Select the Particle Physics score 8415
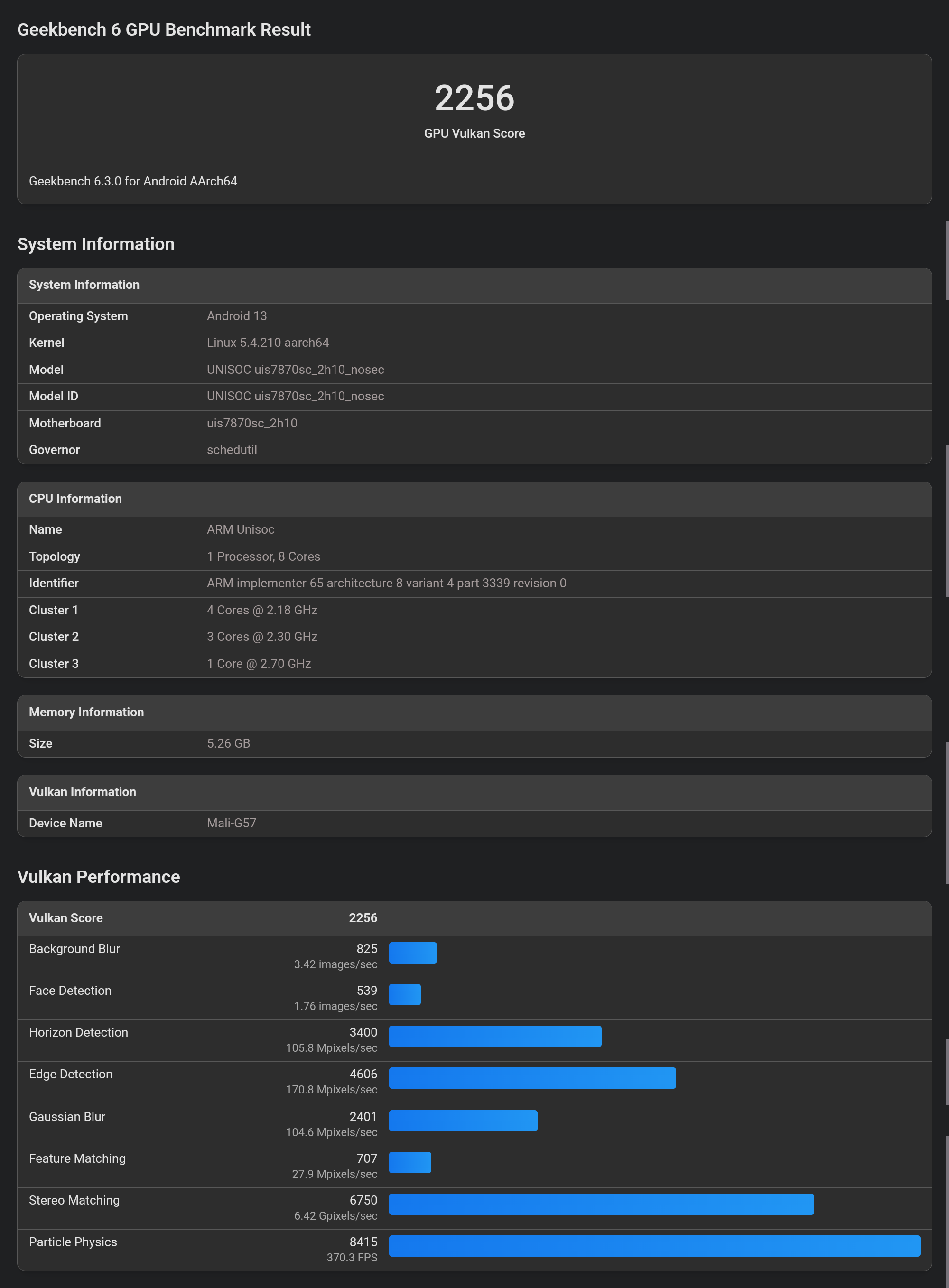The height and width of the screenshot is (1288, 949). pos(363,1242)
